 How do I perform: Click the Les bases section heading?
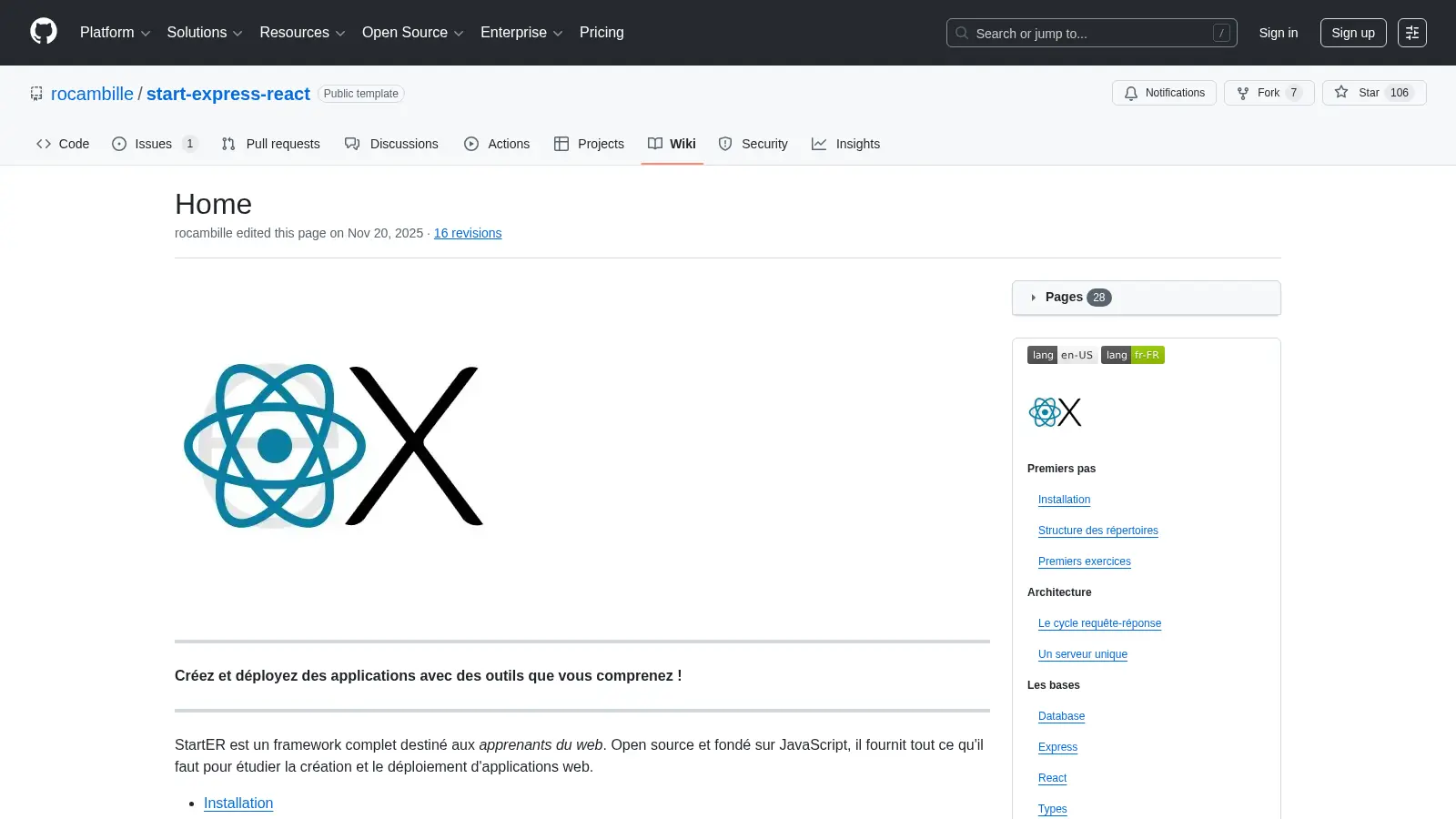pyautogui.click(x=1054, y=685)
